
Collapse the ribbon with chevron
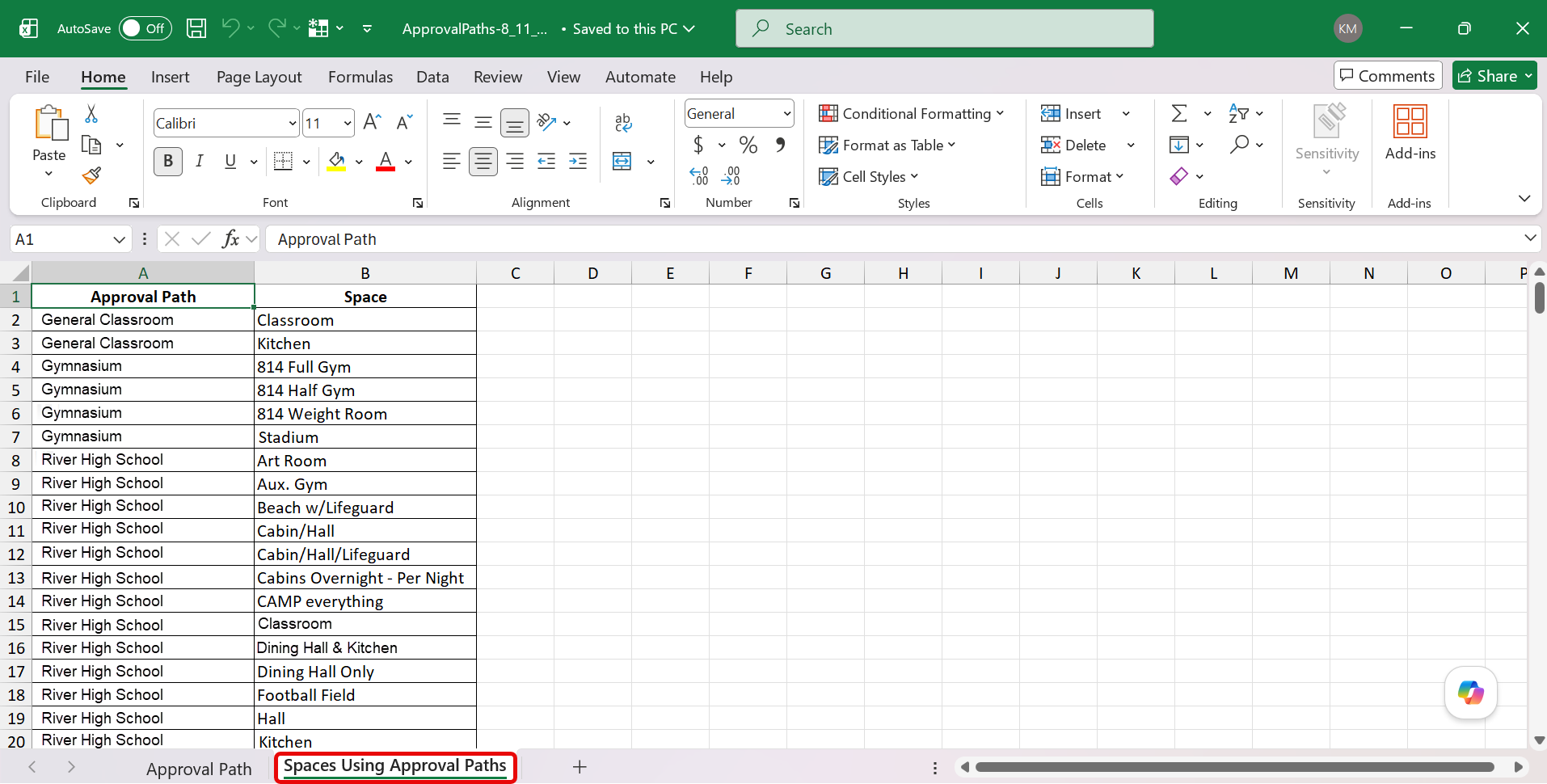(x=1524, y=199)
